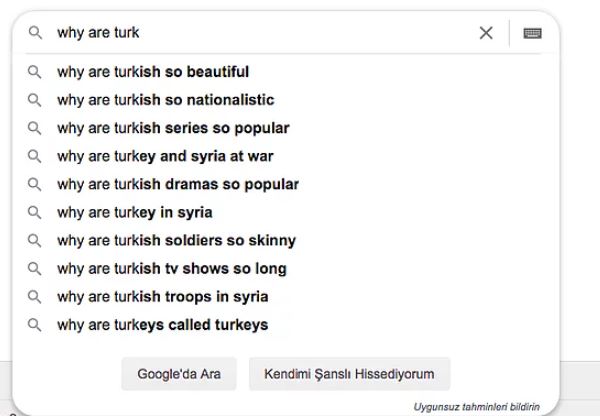Click the magnifier icon in search box

click(35, 33)
